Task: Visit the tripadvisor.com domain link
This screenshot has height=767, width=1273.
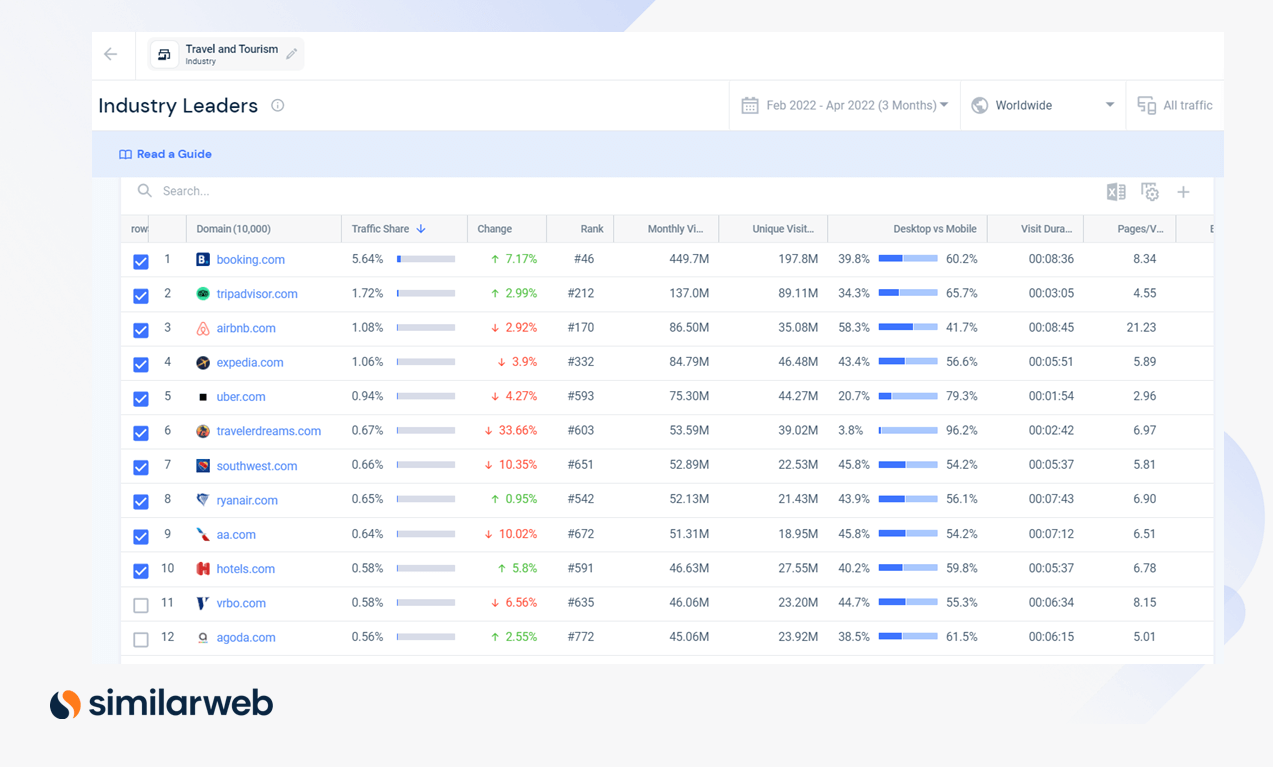Action: coord(258,294)
